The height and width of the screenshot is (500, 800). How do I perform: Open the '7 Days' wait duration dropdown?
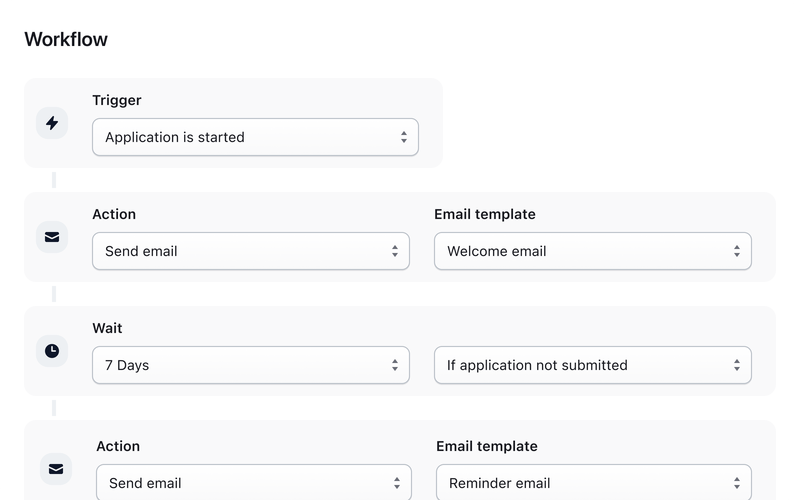(x=250, y=365)
